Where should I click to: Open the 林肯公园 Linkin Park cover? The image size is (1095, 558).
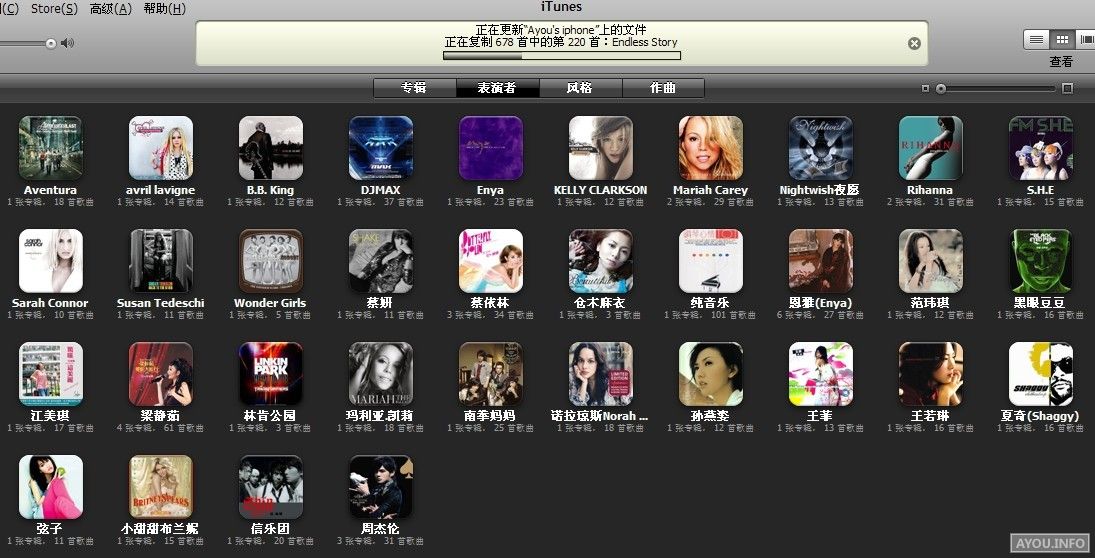270,374
